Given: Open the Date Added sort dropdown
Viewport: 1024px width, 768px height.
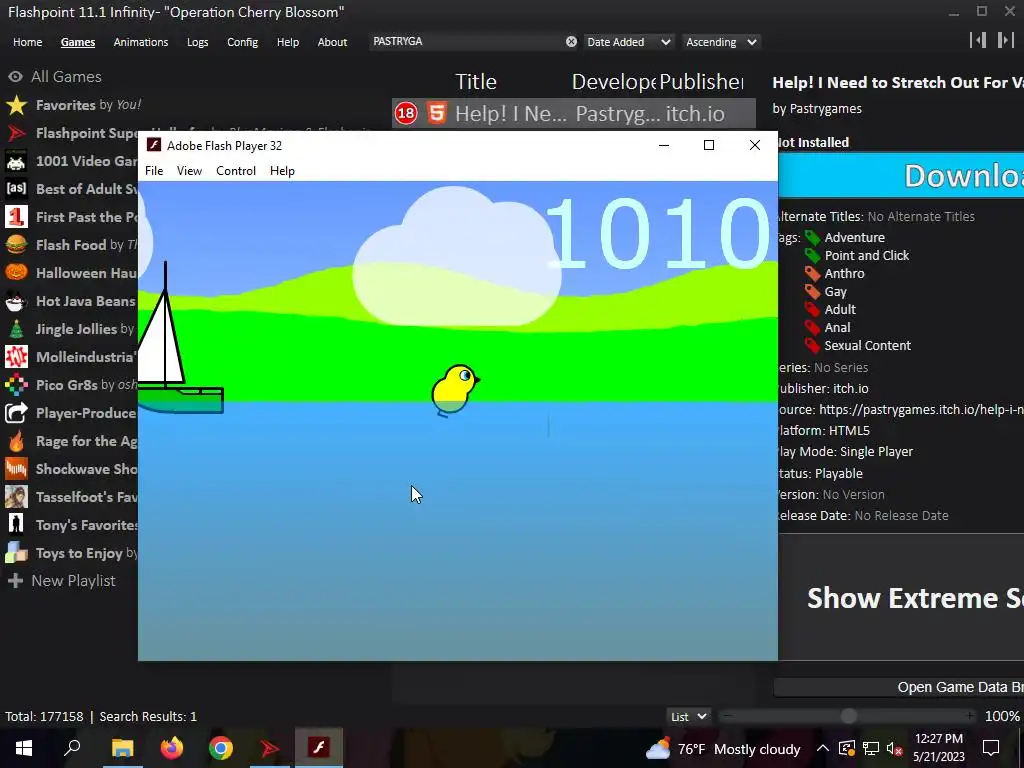Looking at the screenshot, I should coord(628,42).
